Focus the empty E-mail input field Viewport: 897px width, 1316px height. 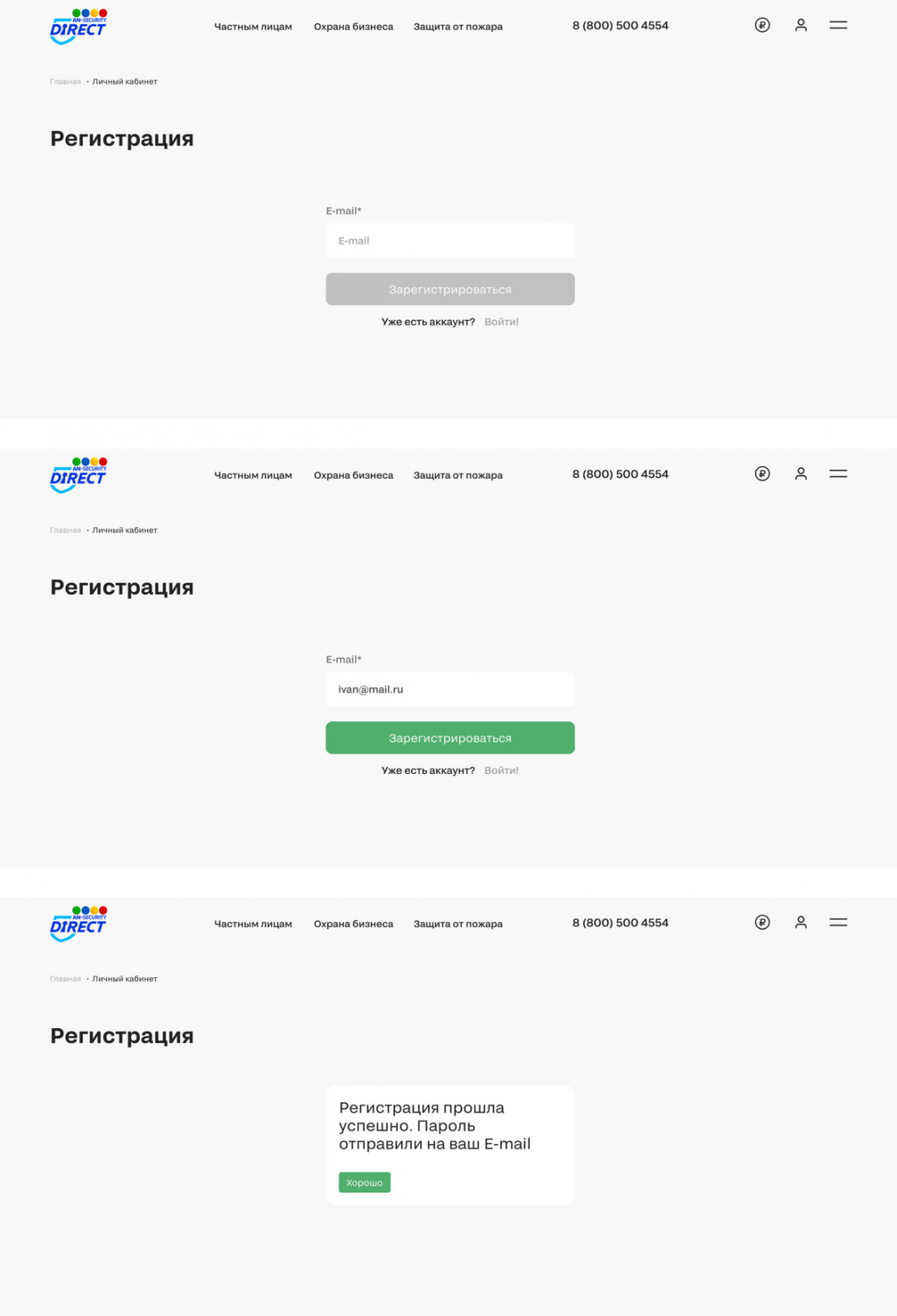(450, 241)
